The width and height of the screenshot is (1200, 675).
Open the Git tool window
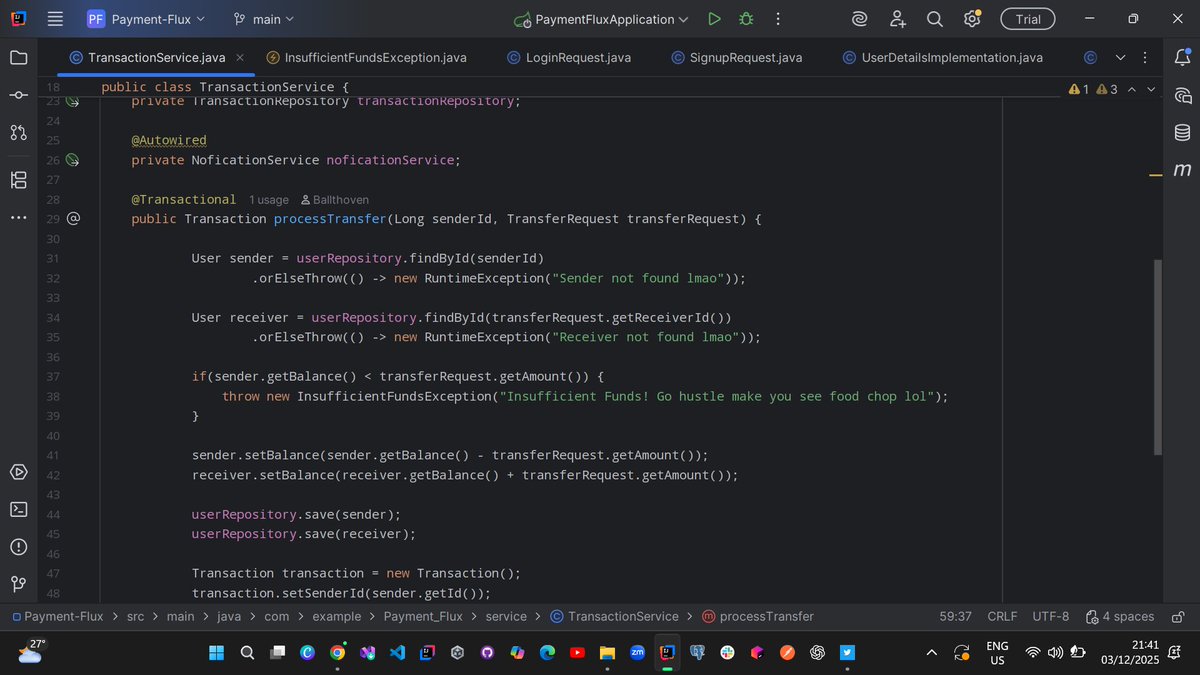[x=18, y=584]
